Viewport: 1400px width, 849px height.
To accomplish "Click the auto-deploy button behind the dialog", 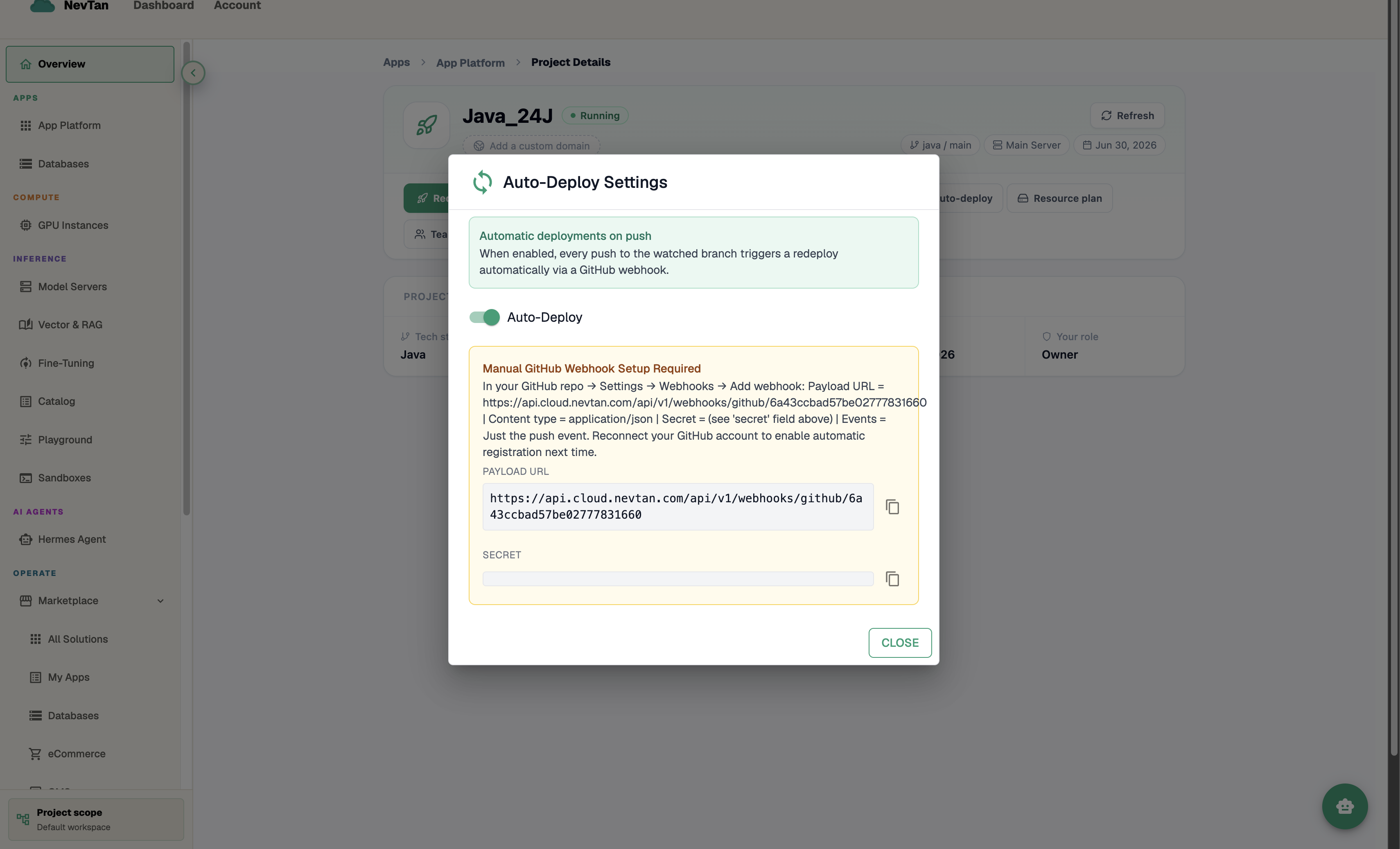I will click(970, 198).
